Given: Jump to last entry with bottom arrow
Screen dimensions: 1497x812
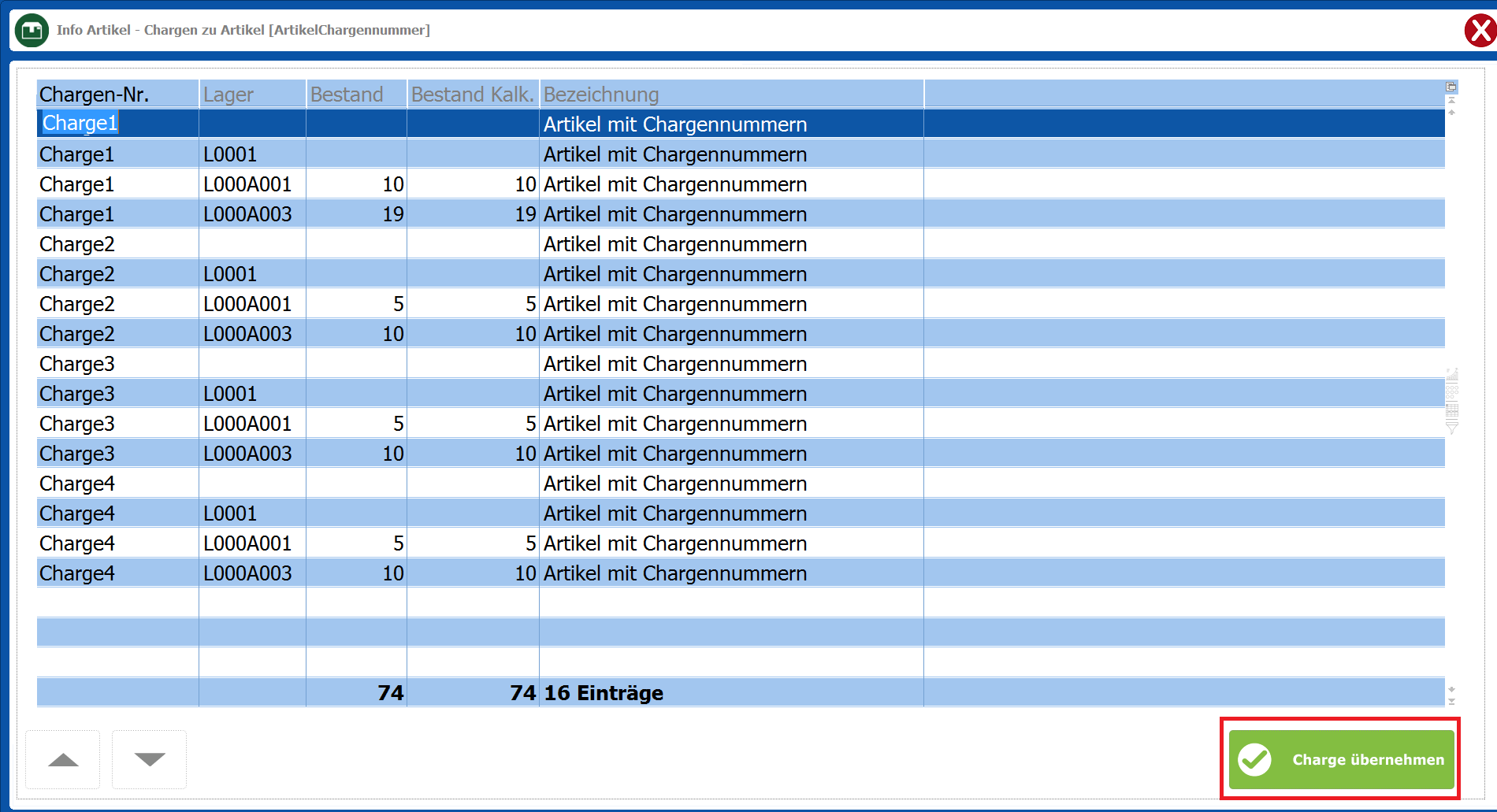Looking at the screenshot, I should pos(1451,701).
